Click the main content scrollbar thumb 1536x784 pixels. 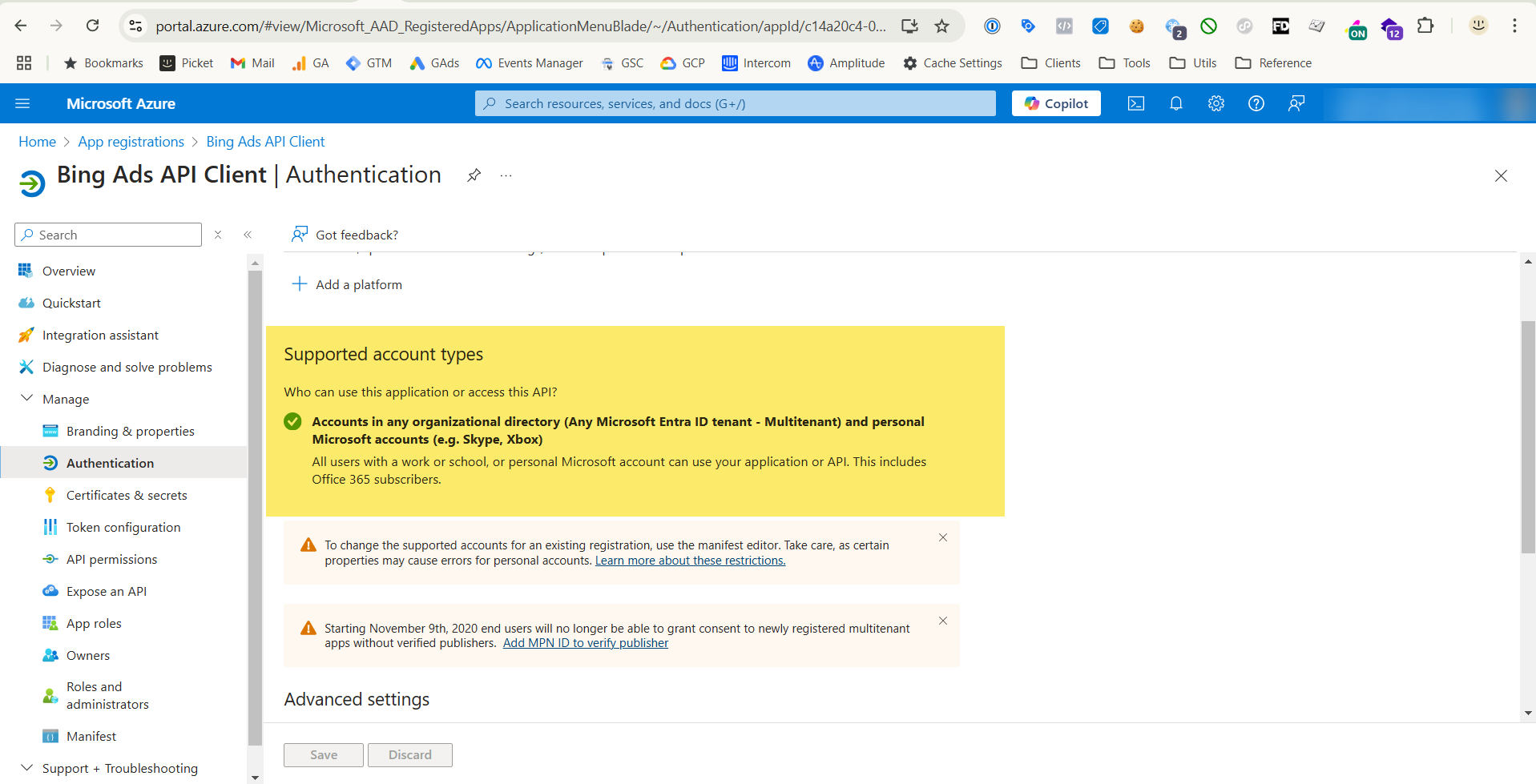pyautogui.click(x=1528, y=437)
